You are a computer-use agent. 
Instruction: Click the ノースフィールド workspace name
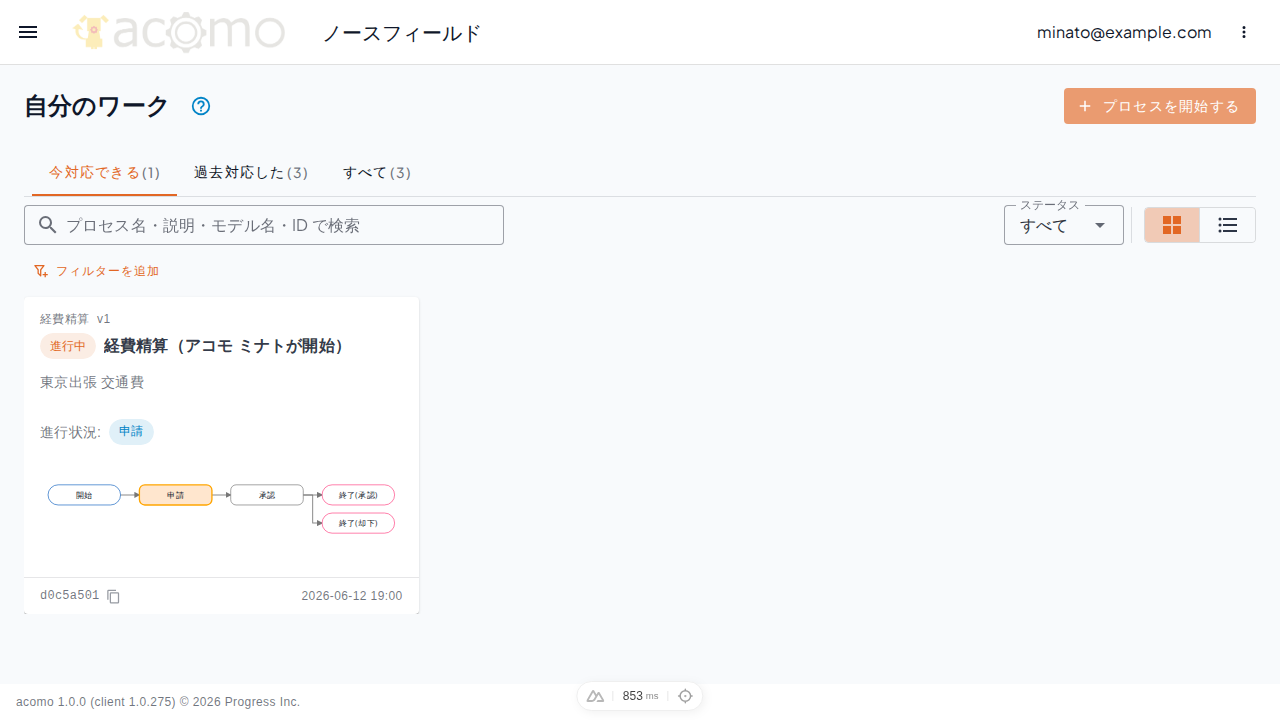(402, 33)
